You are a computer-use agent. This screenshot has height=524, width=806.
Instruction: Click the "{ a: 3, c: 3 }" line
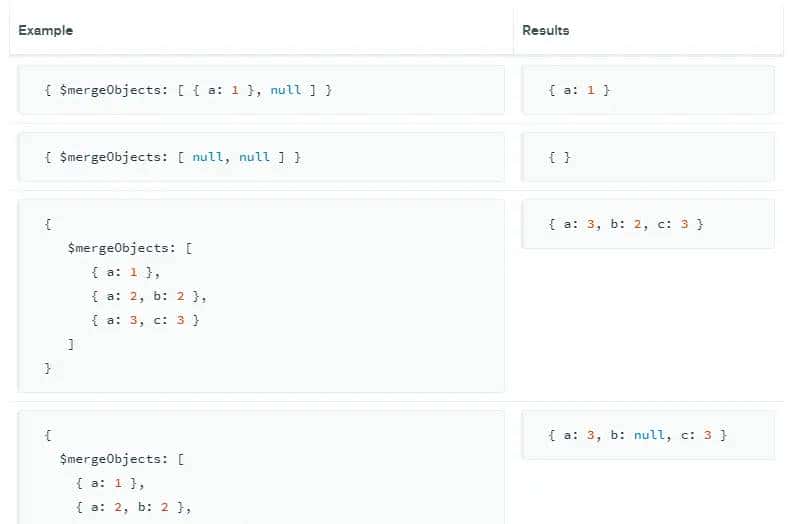point(144,320)
